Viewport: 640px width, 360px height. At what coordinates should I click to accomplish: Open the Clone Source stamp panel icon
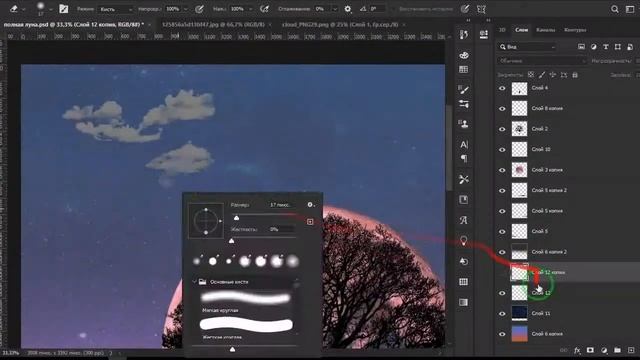pyautogui.click(x=464, y=124)
